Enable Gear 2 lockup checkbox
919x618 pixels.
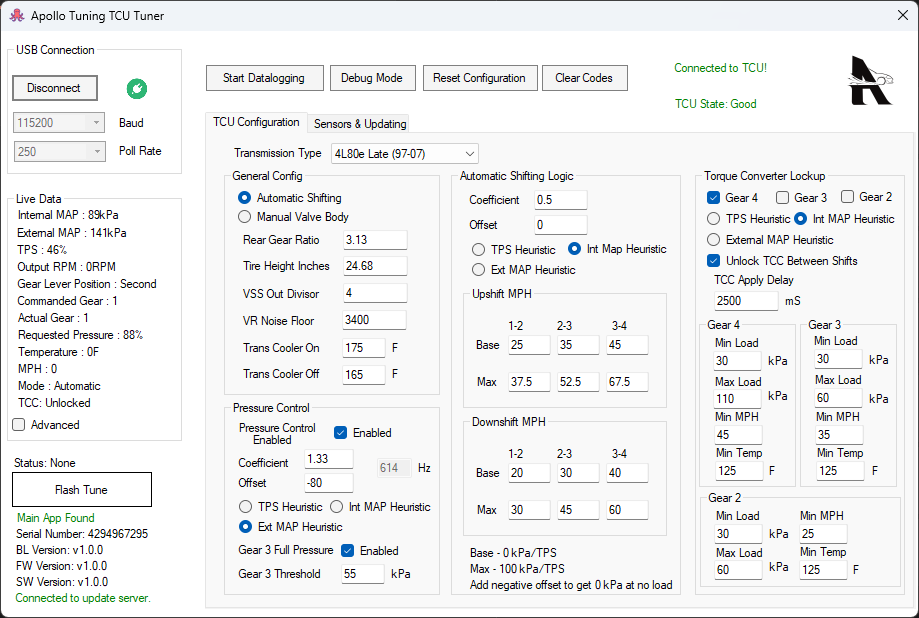pos(866,196)
